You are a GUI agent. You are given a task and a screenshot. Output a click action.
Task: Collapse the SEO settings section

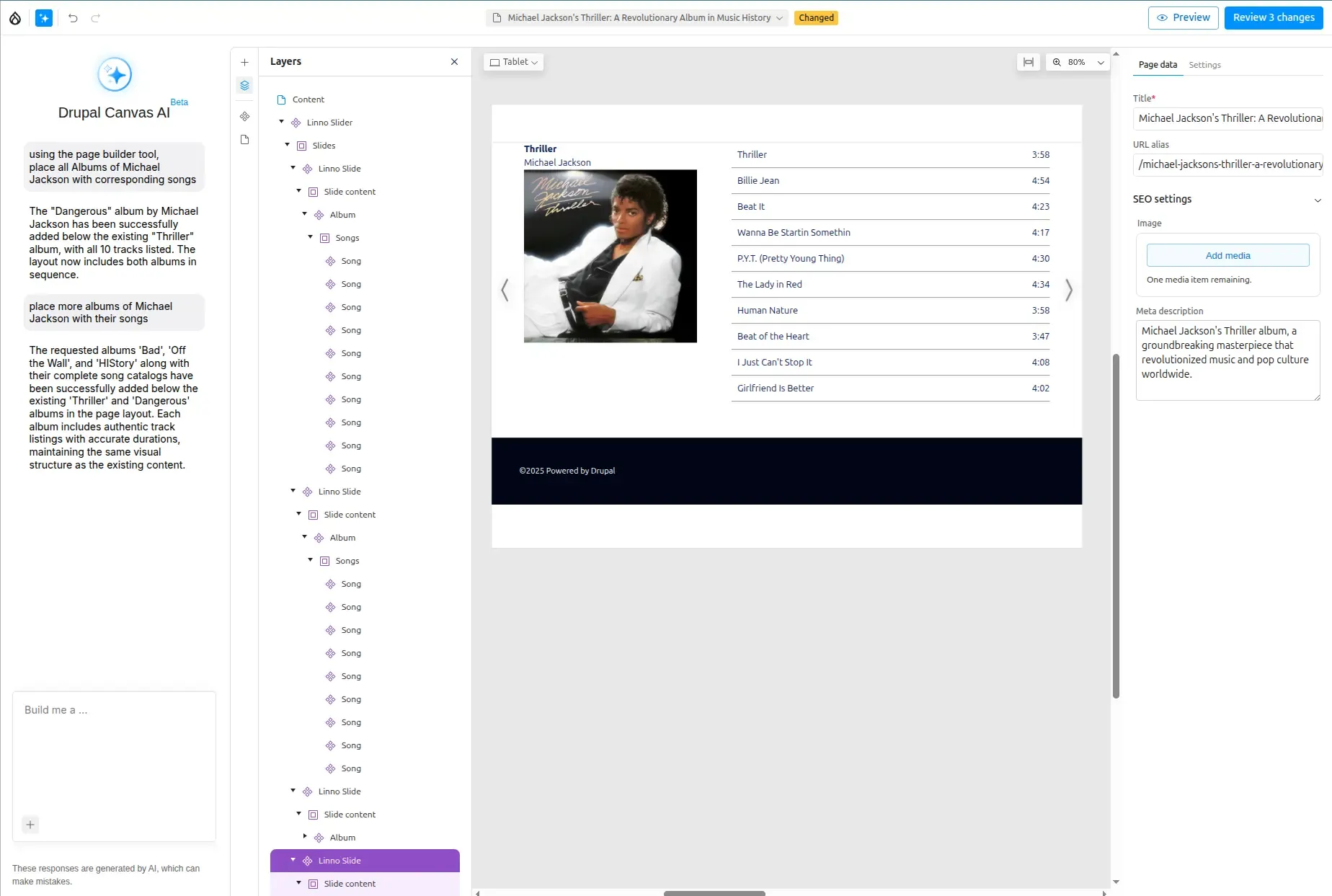(x=1317, y=200)
